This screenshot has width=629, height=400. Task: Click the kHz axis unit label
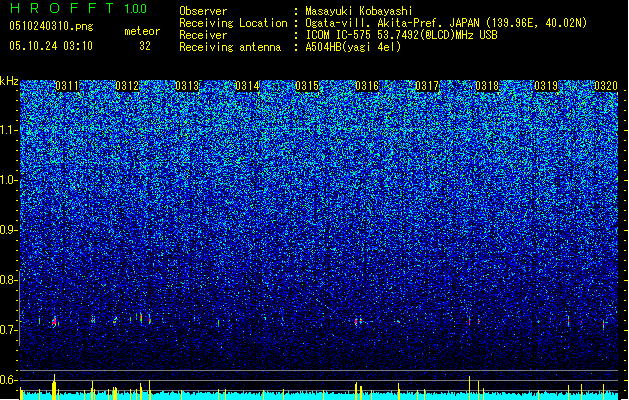(9, 81)
